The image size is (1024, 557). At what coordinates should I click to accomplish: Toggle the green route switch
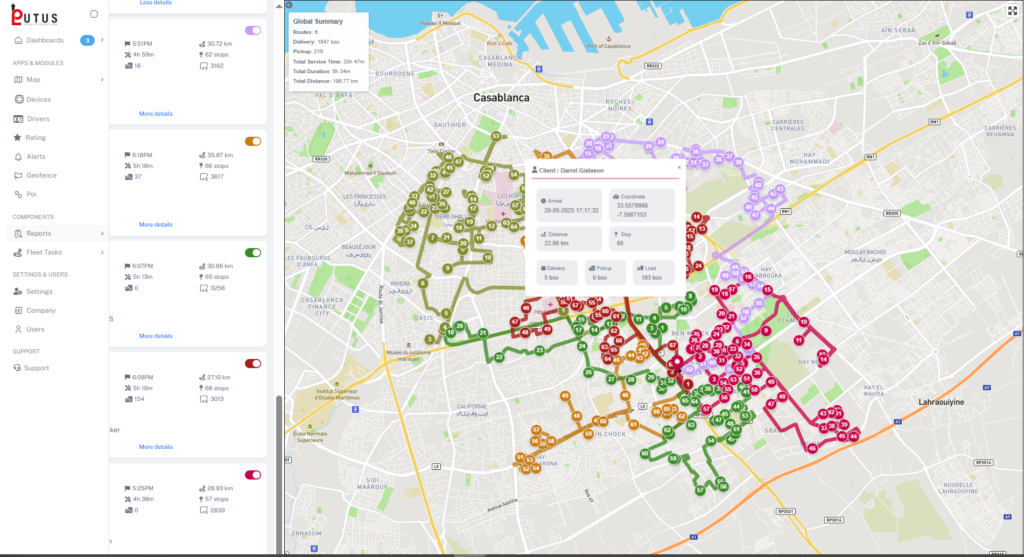coord(253,253)
